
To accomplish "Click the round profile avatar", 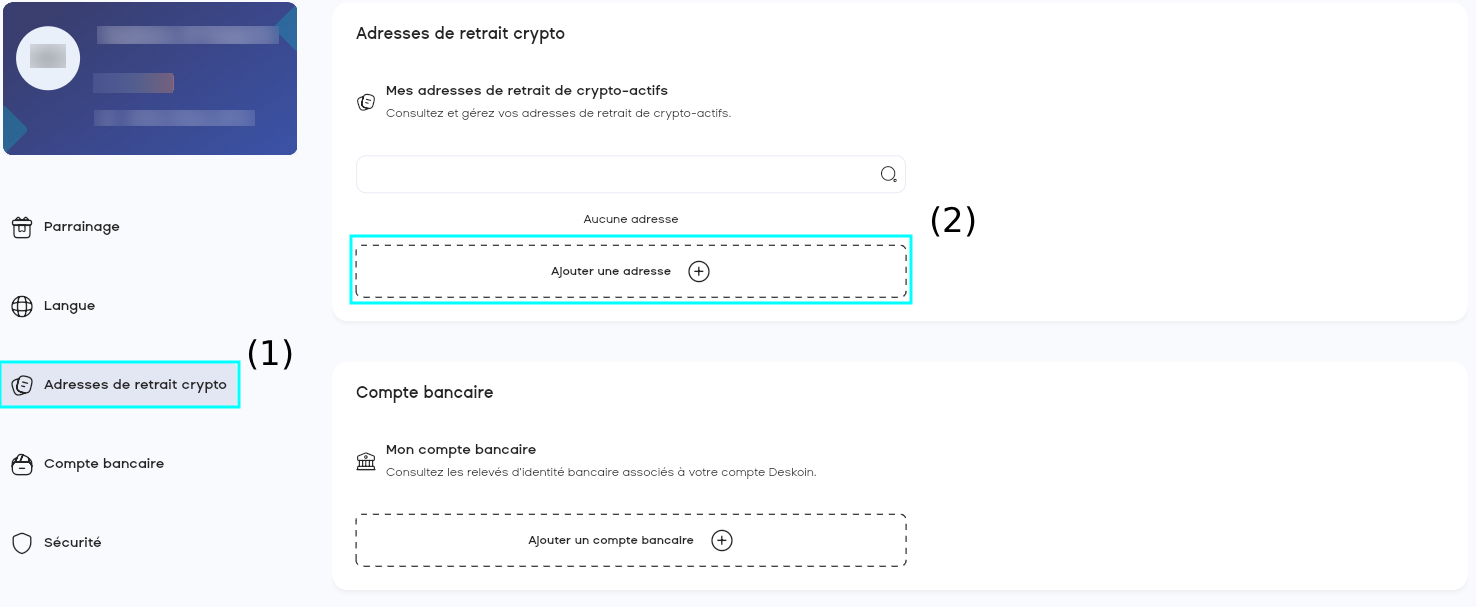I will pos(48,58).
